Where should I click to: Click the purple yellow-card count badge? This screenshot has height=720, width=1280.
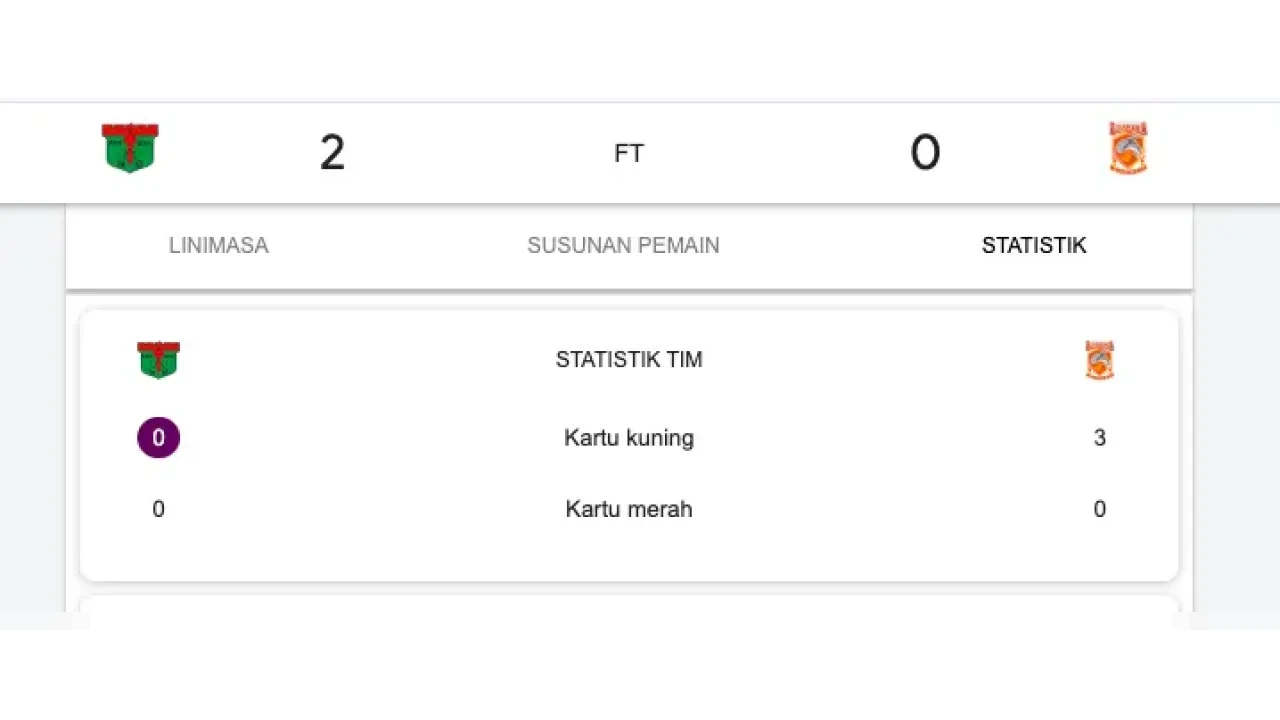point(158,437)
